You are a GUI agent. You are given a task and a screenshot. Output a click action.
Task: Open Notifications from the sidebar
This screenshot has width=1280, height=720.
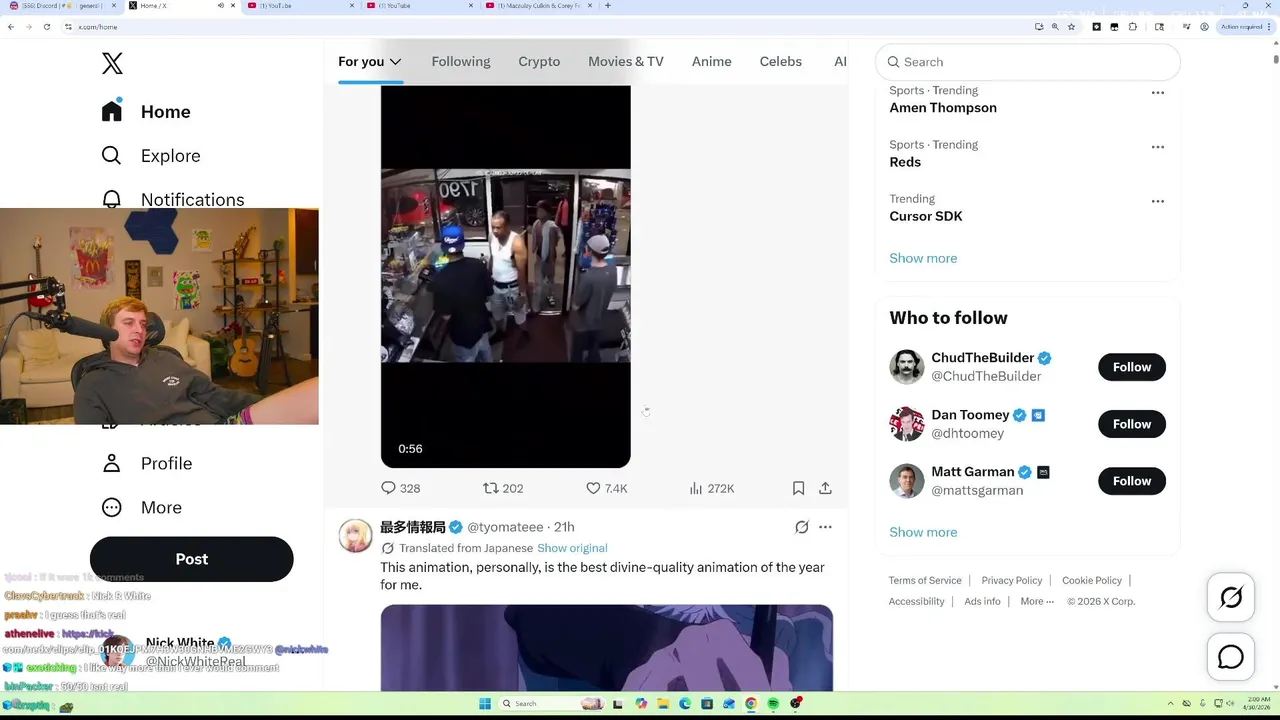click(172, 199)
